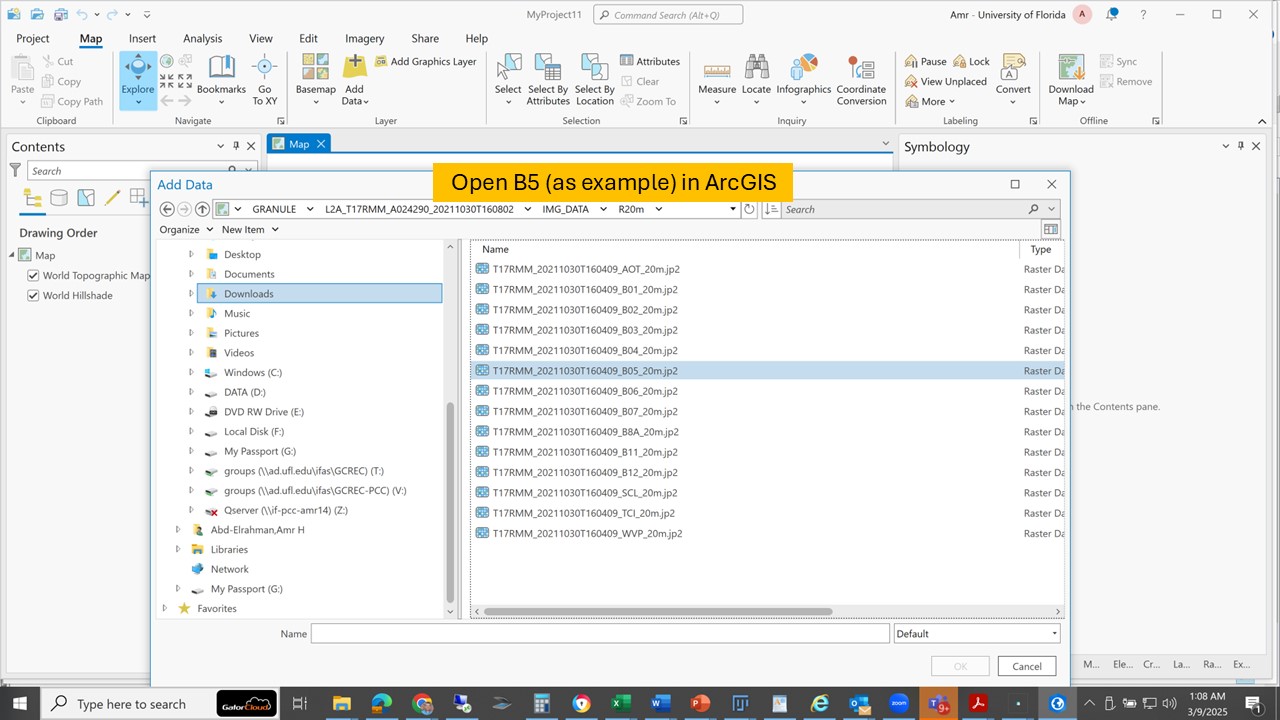The image size is (1280, 720).
Task: Switch to the Insert ribbon tab
Action: [143, 38]
